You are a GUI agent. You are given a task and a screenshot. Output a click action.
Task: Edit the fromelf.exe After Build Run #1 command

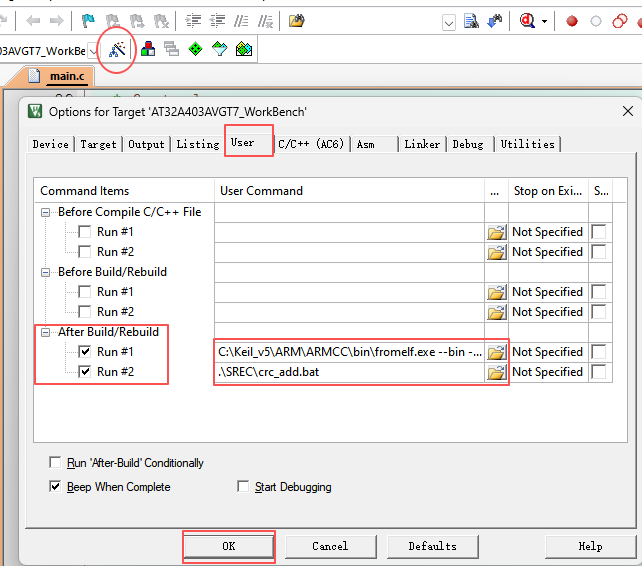pyautogui.click(x=350, y=352)
